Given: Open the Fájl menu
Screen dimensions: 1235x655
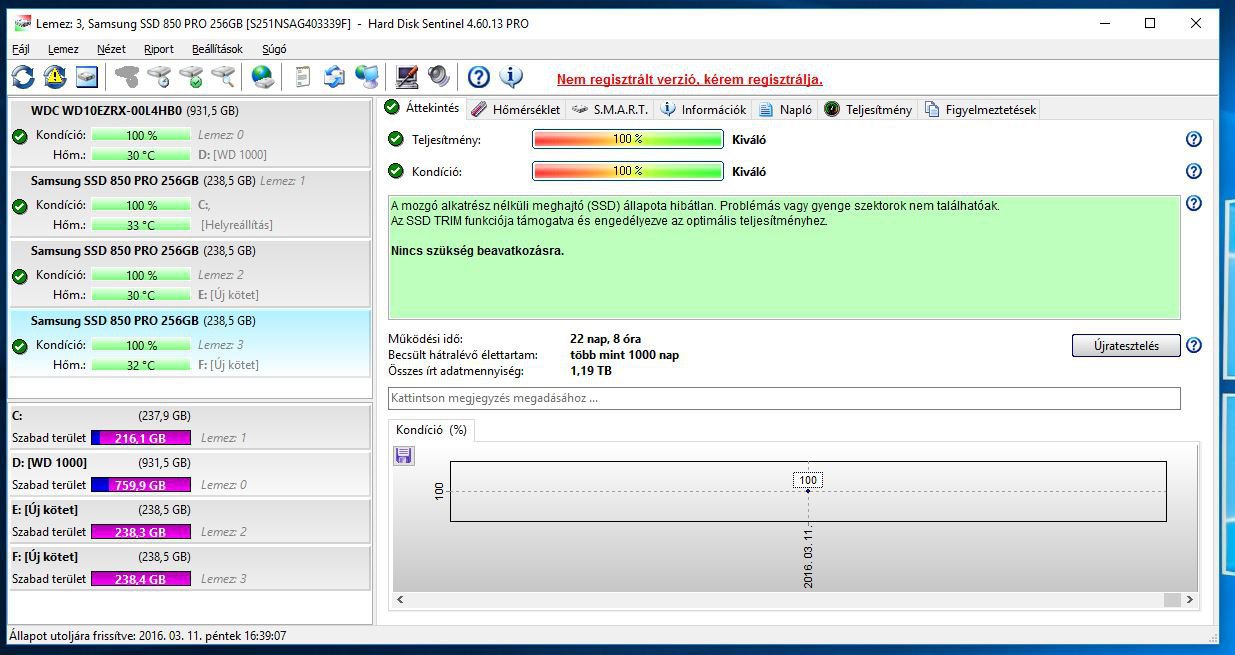Looking at the screenshot, I should pos(20,48).
